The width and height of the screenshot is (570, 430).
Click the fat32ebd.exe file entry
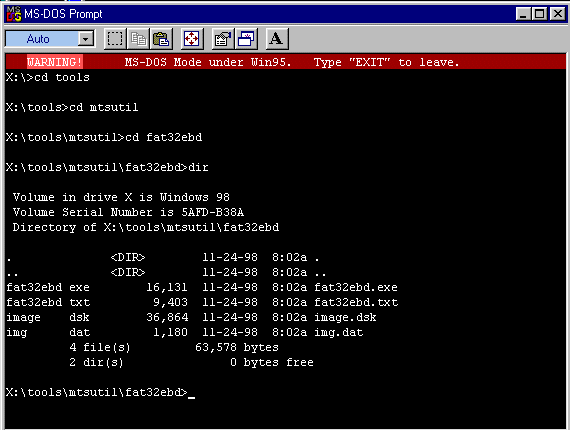tap(202, 288)
